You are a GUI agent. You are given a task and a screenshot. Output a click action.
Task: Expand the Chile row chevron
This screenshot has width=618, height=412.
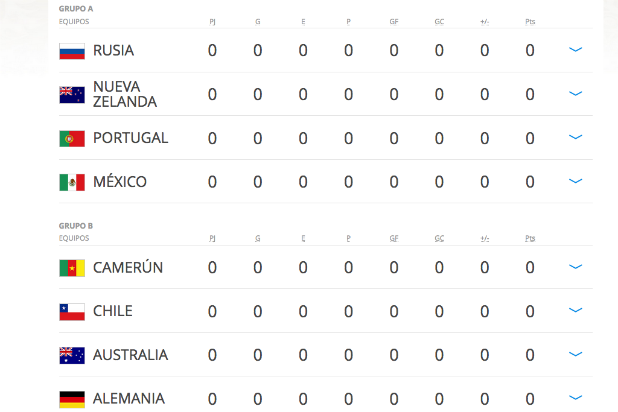pyautogui.click(x=575, y=311)
